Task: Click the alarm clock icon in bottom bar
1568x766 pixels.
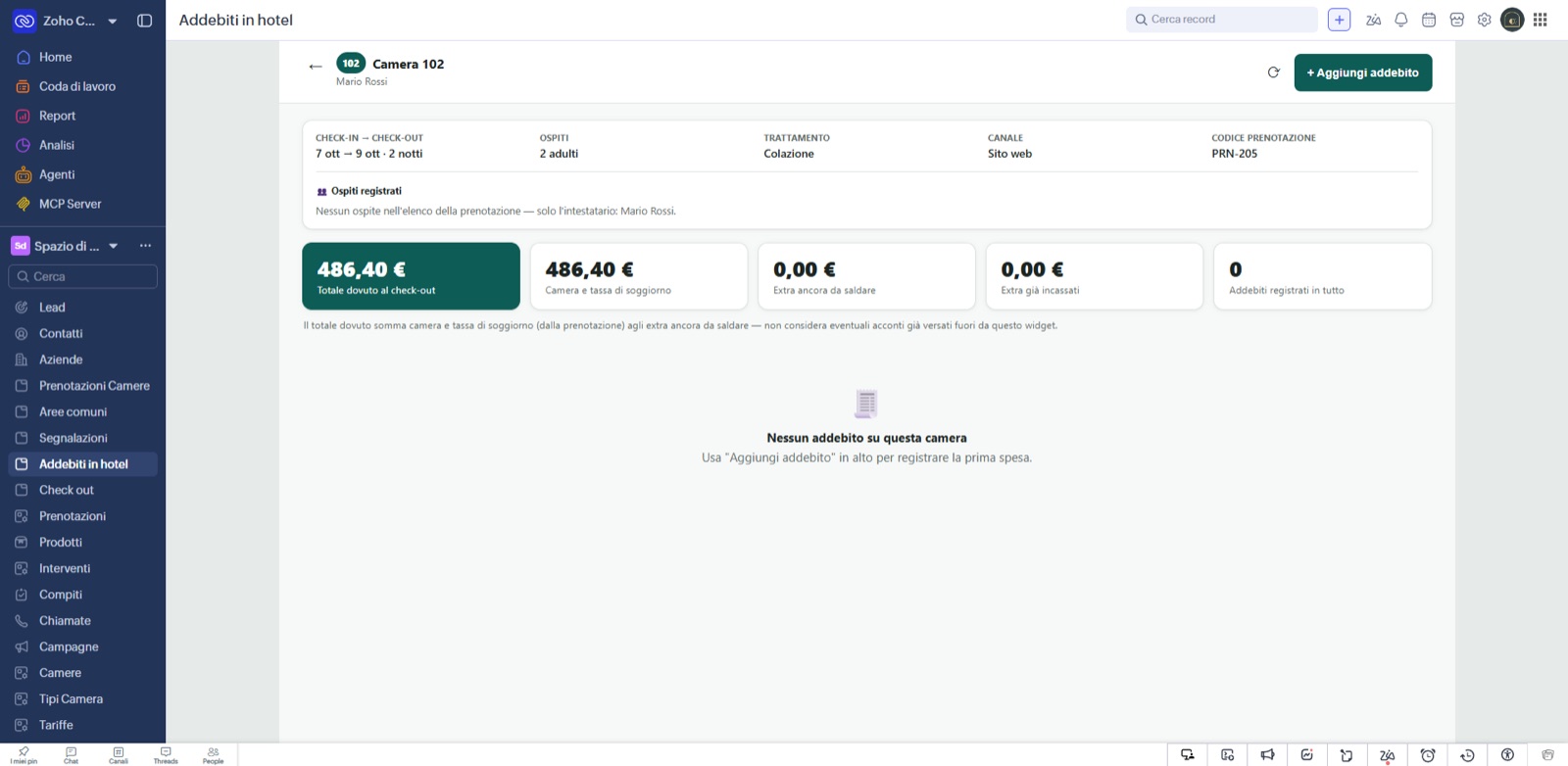Action: tap(1428, 755)
